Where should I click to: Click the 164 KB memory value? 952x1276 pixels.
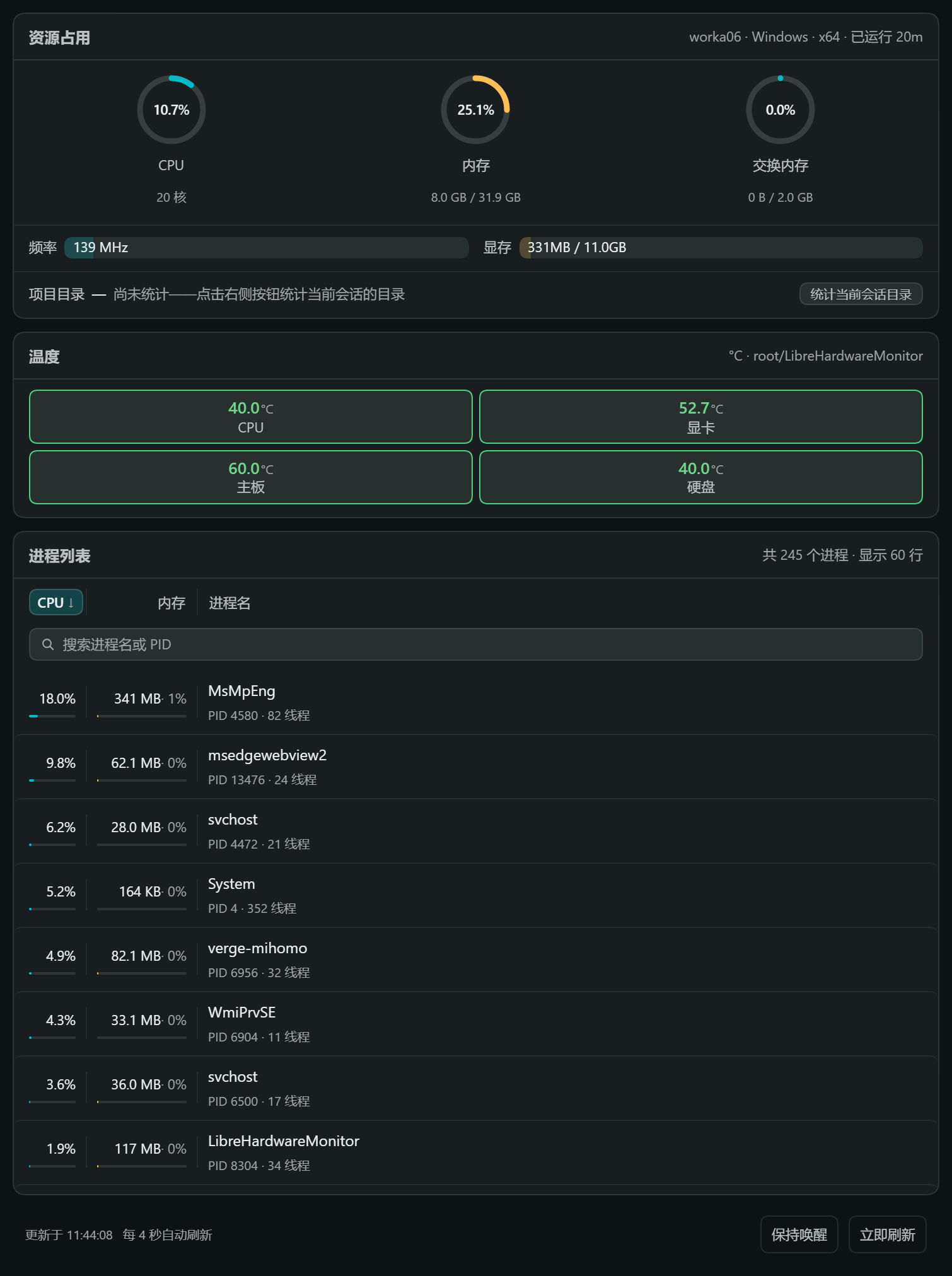click(140, 891)
